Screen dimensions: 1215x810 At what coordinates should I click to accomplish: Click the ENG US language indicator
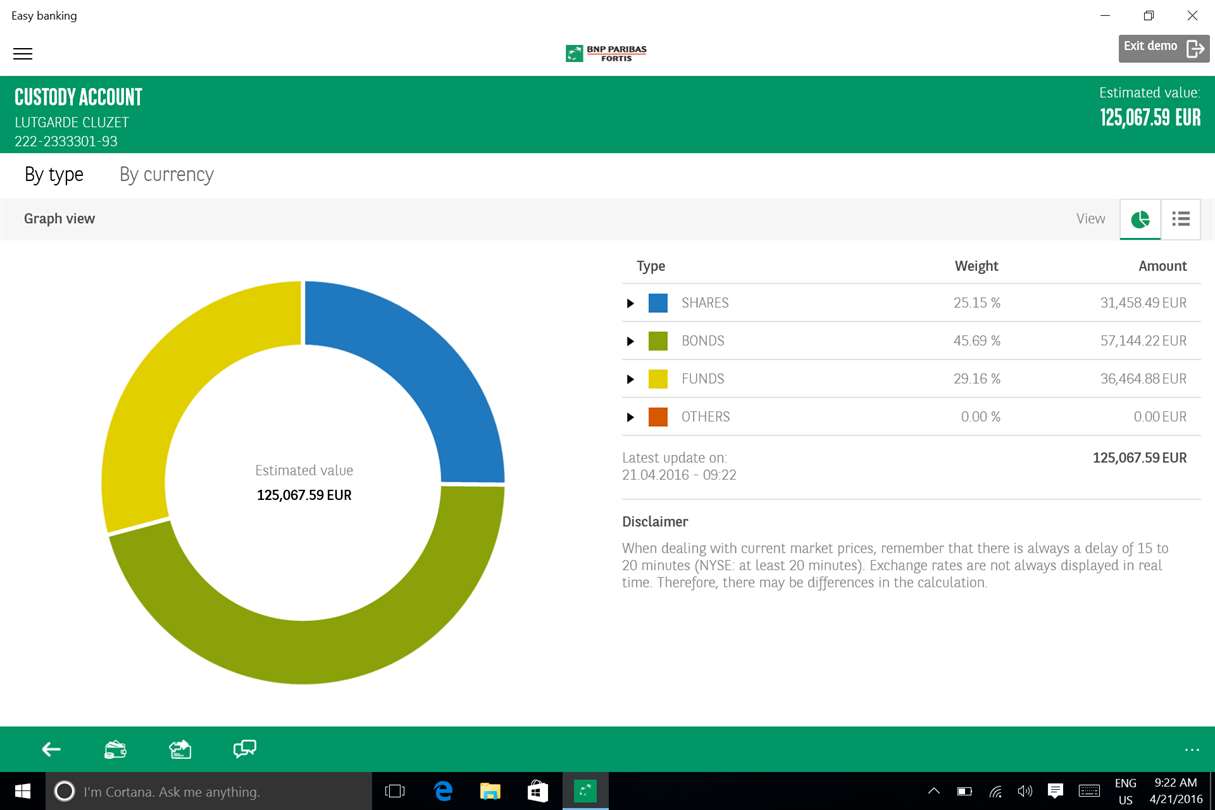(x=1125, y=791)
